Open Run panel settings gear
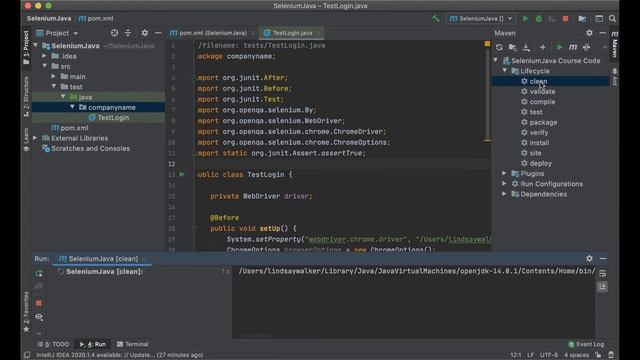 coord(589,258)
